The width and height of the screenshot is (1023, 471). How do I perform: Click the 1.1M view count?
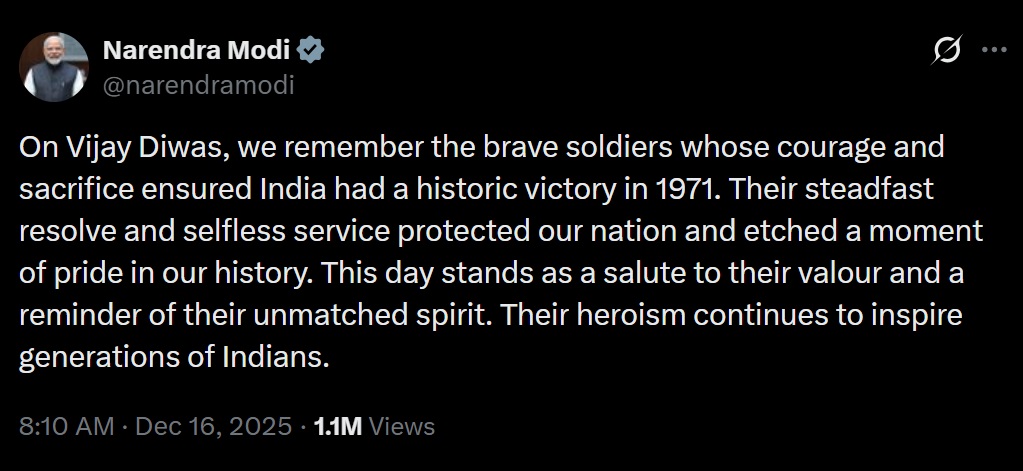337,427
